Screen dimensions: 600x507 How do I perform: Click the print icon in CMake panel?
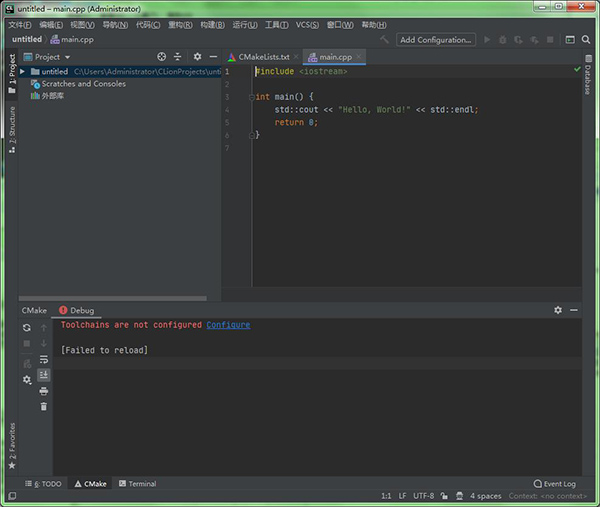(x=43, y=390)
